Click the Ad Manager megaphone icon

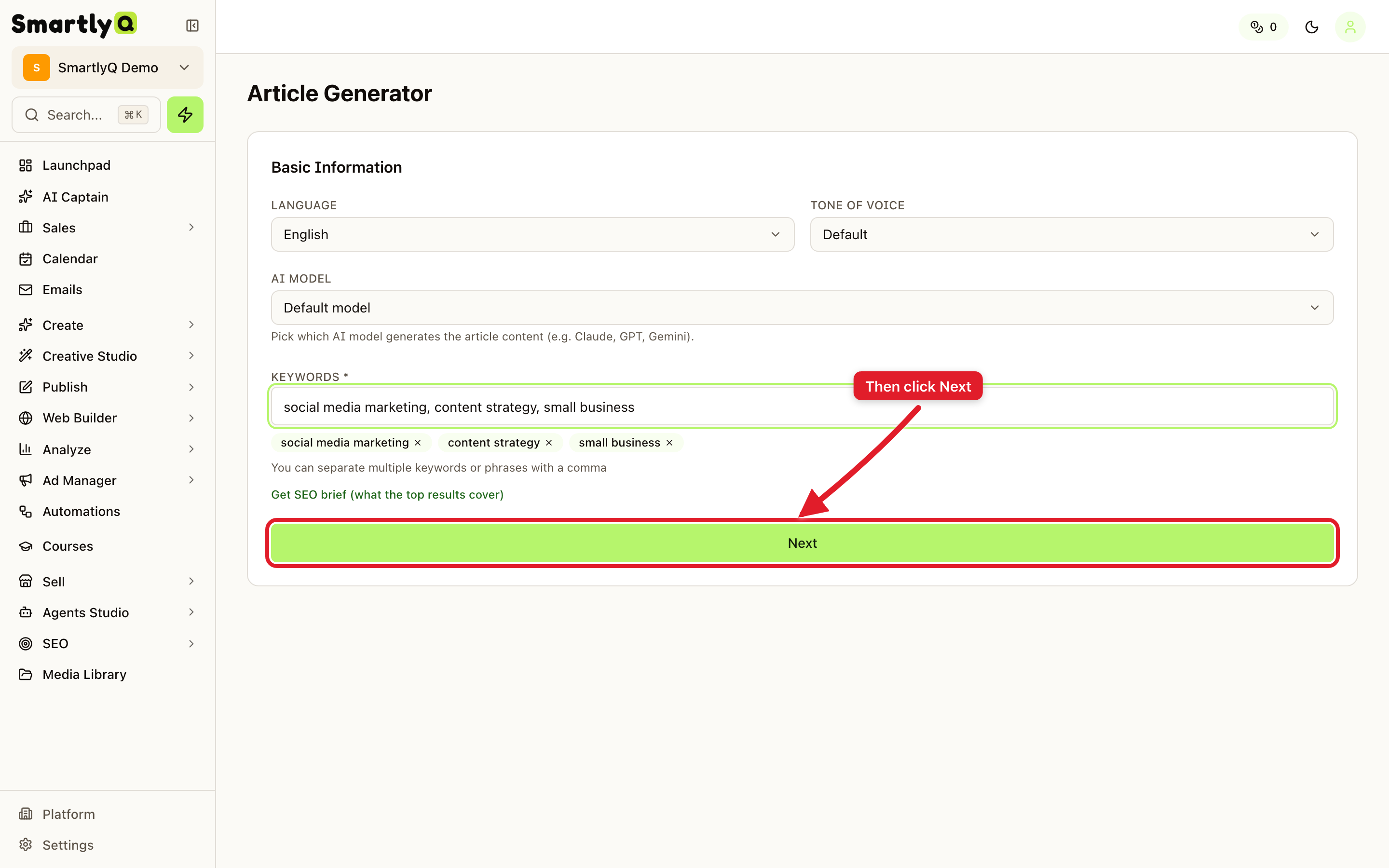[25, 480]
